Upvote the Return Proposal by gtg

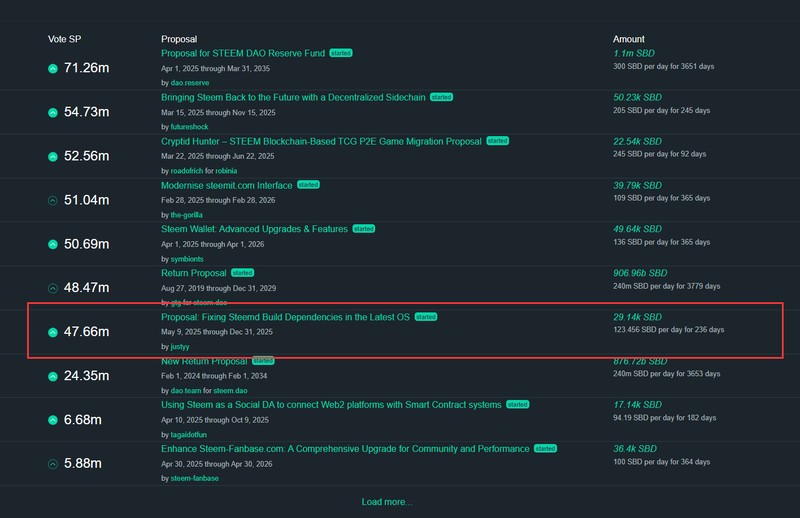click(53, 288)
